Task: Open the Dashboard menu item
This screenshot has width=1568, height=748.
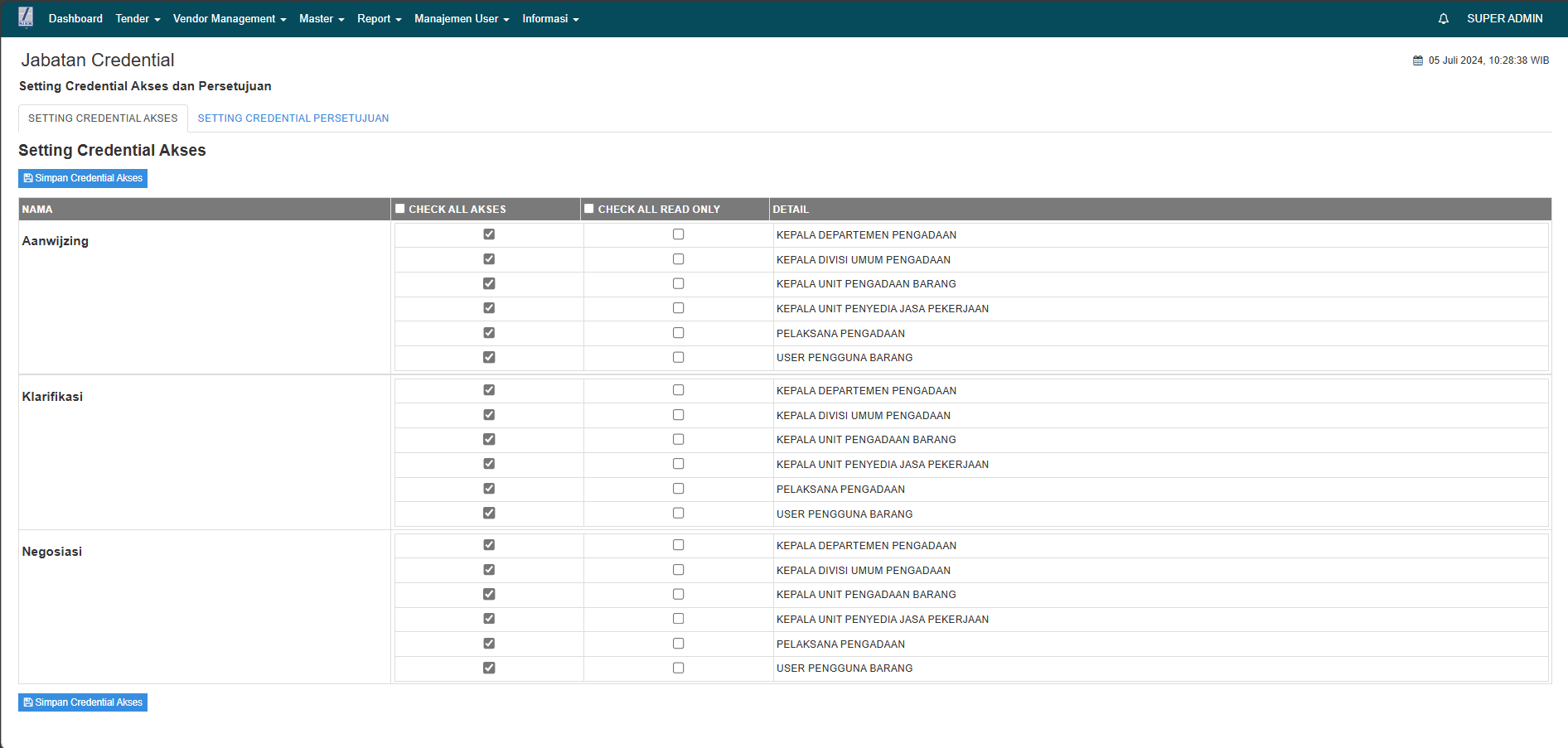Action: tap(75, 18)
